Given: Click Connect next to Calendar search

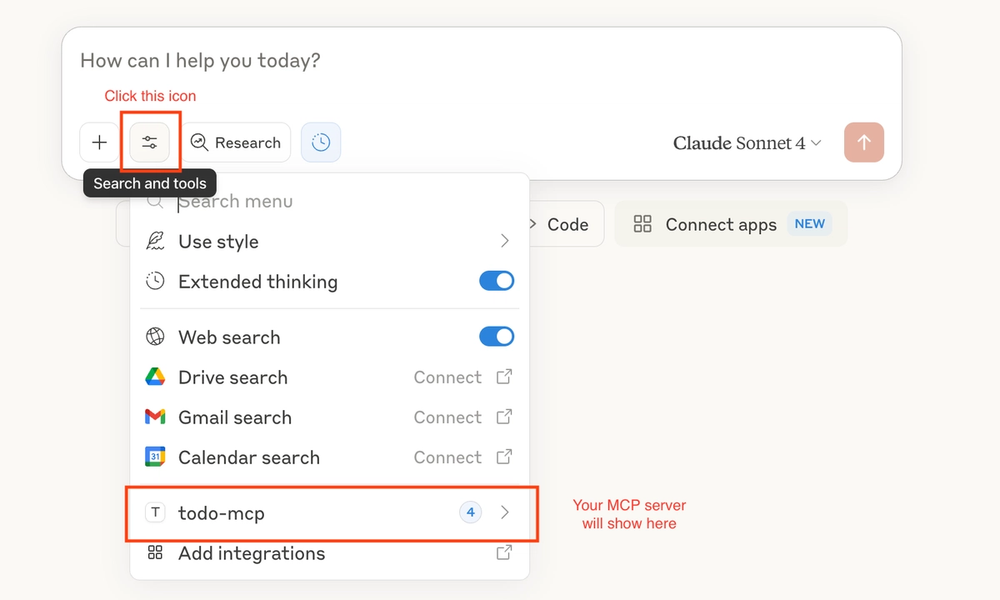Looking at the screenshot, I should 447,458.
